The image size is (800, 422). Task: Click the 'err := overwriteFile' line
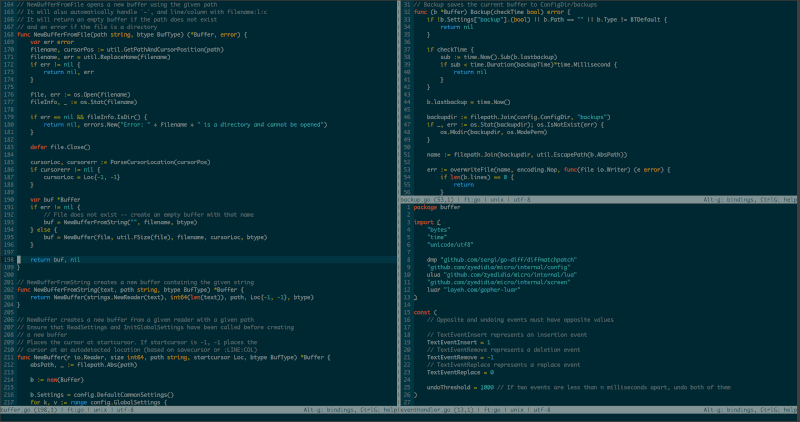click(x=548, y=169)
